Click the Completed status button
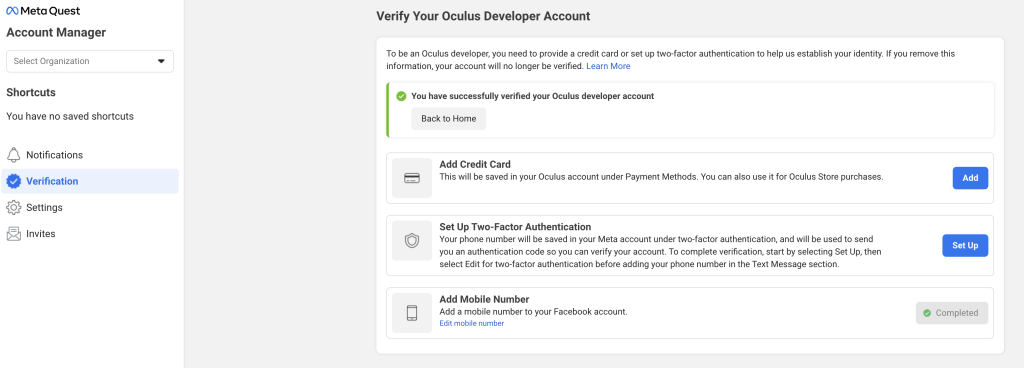1024x368 pixels. 952,313
